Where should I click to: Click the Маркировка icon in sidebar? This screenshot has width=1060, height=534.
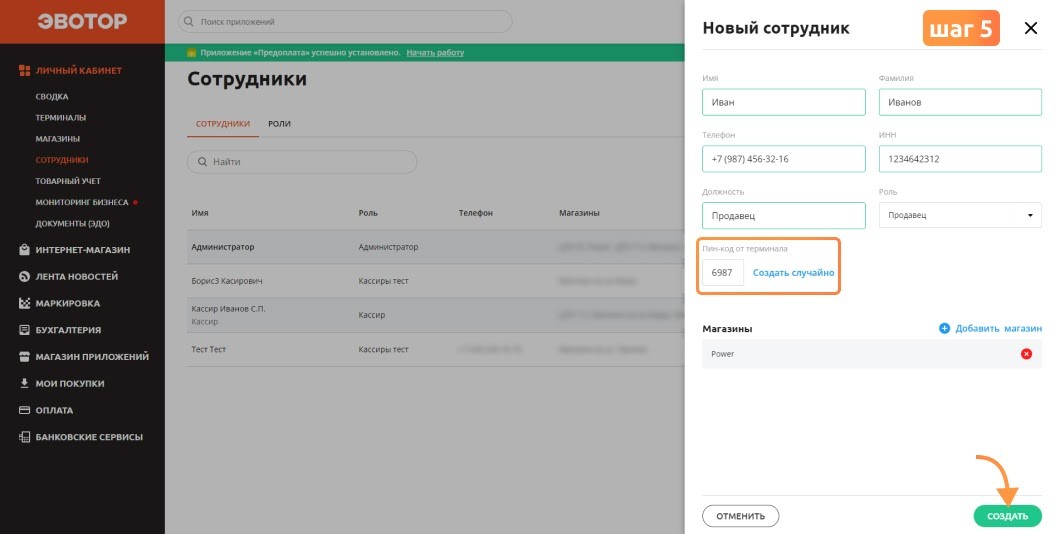24,304
